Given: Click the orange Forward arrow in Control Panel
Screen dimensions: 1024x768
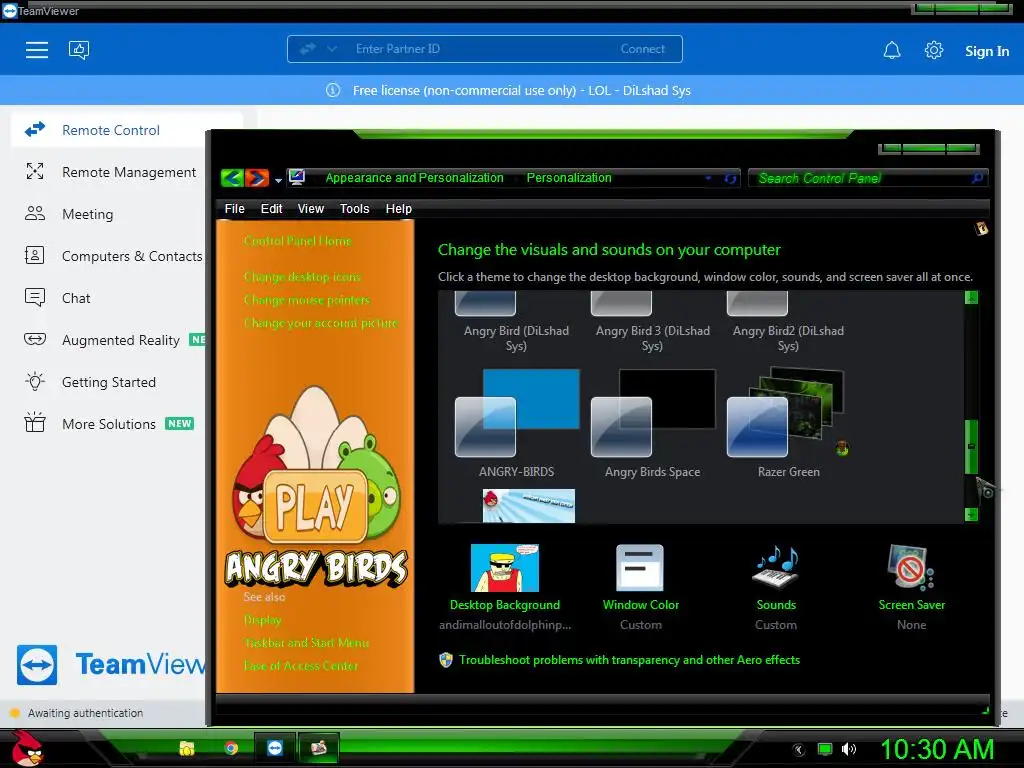Looking at the screenshot, I should 257,178.
